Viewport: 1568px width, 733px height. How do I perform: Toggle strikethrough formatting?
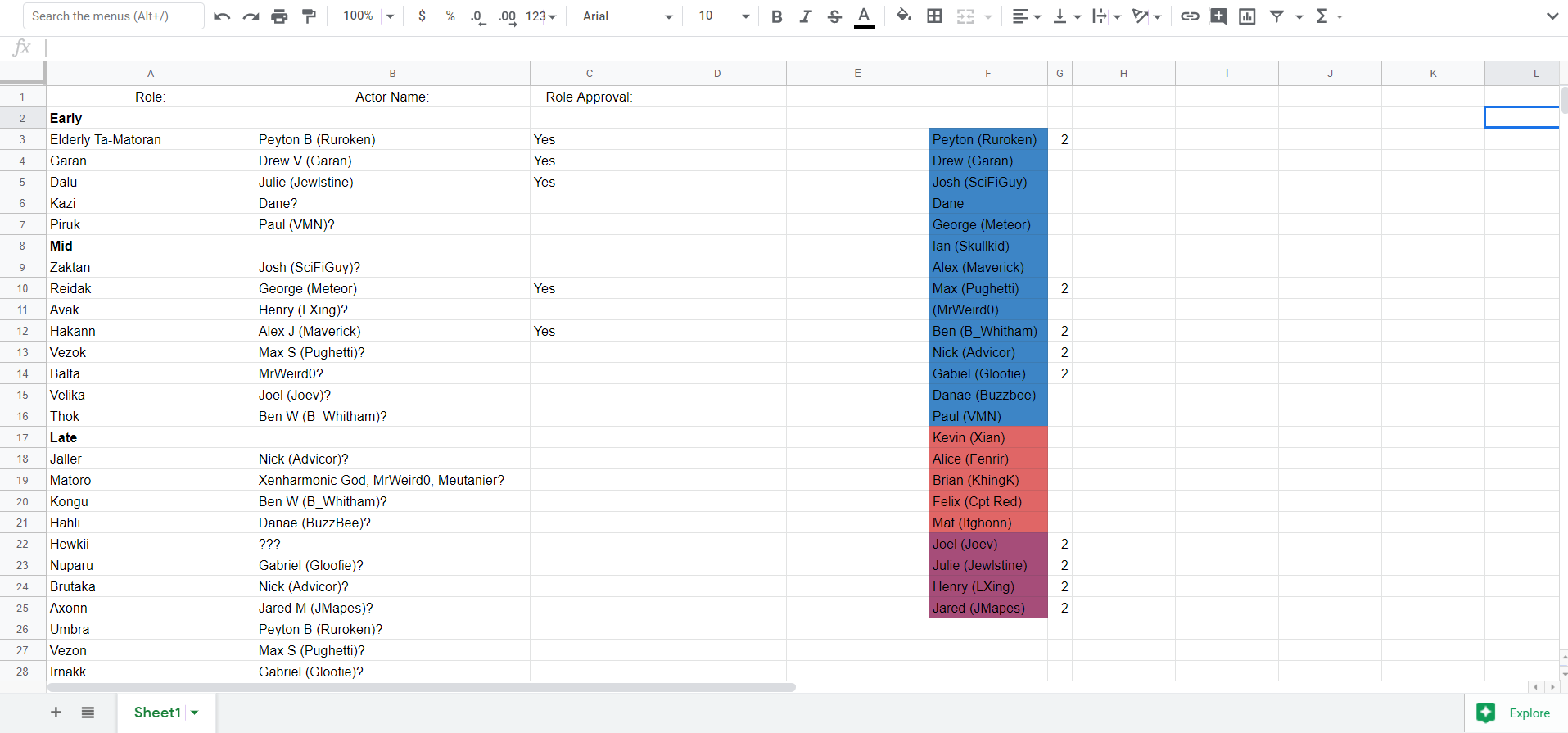[x=834, y=16]
